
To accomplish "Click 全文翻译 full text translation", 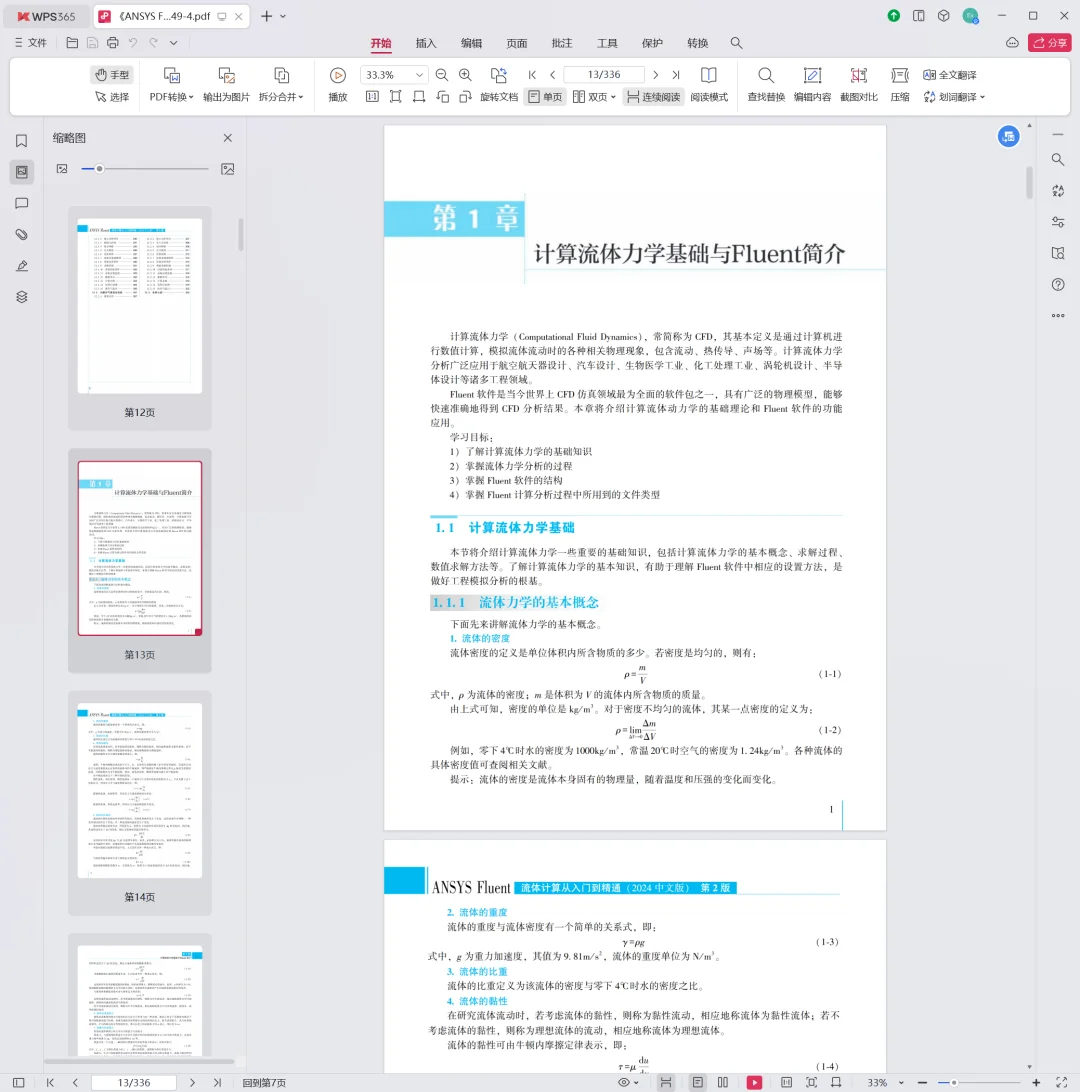I will (950, 75).
